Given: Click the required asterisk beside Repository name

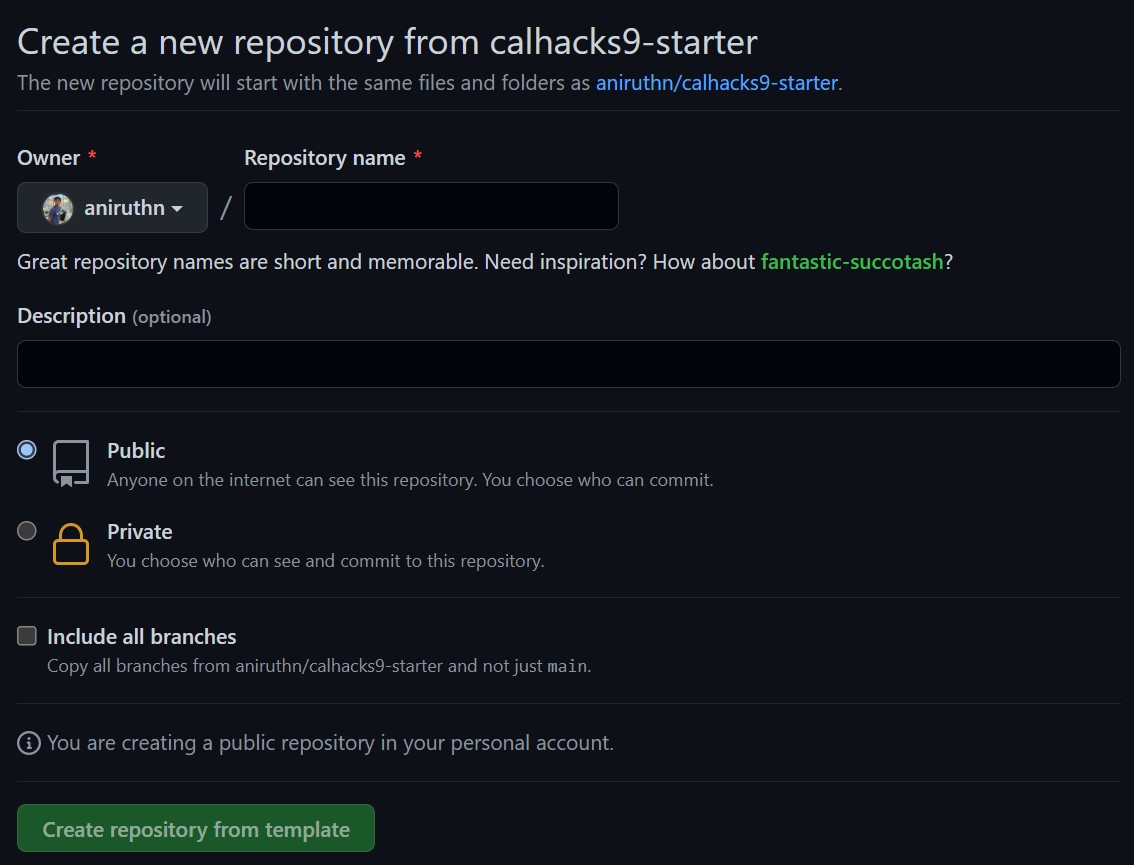Looking at the screenshot, I should coord(417,157).
